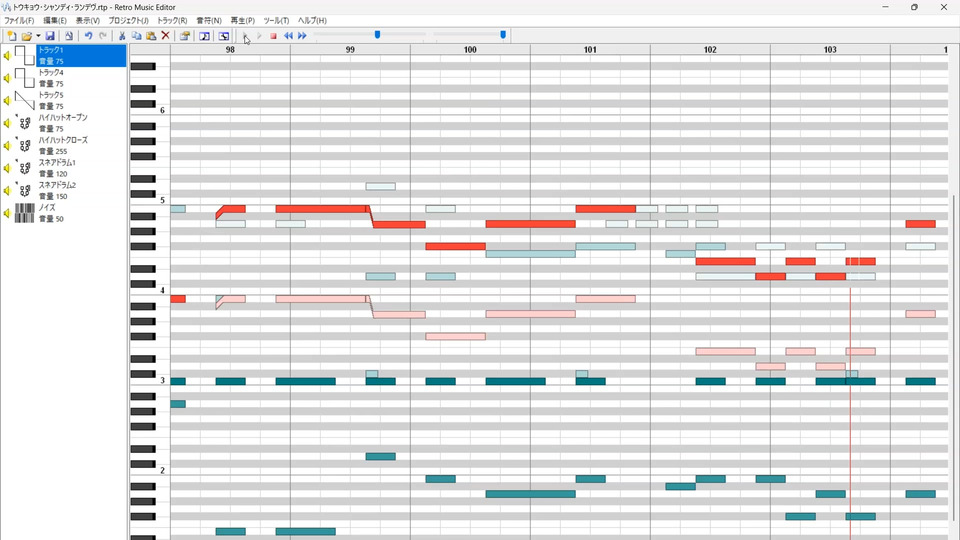Save project with floppy disk icon
The width and height of the screenshot is (960, 540).
[x=50, y=36]
